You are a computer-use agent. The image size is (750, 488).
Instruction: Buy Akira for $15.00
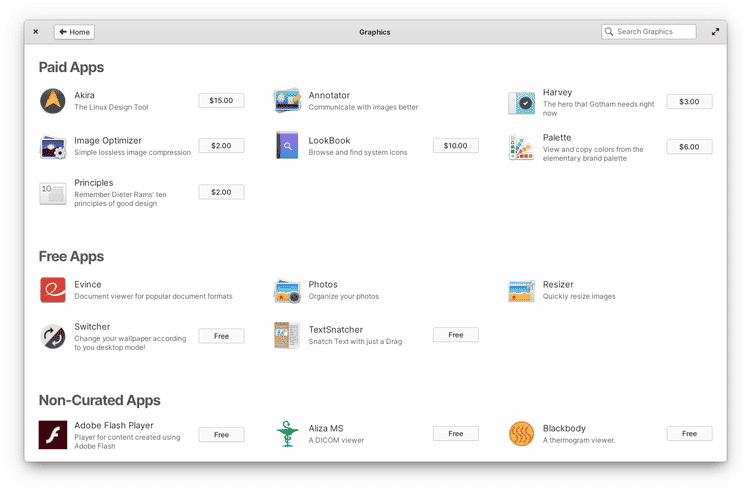click(x=221, y=101)
